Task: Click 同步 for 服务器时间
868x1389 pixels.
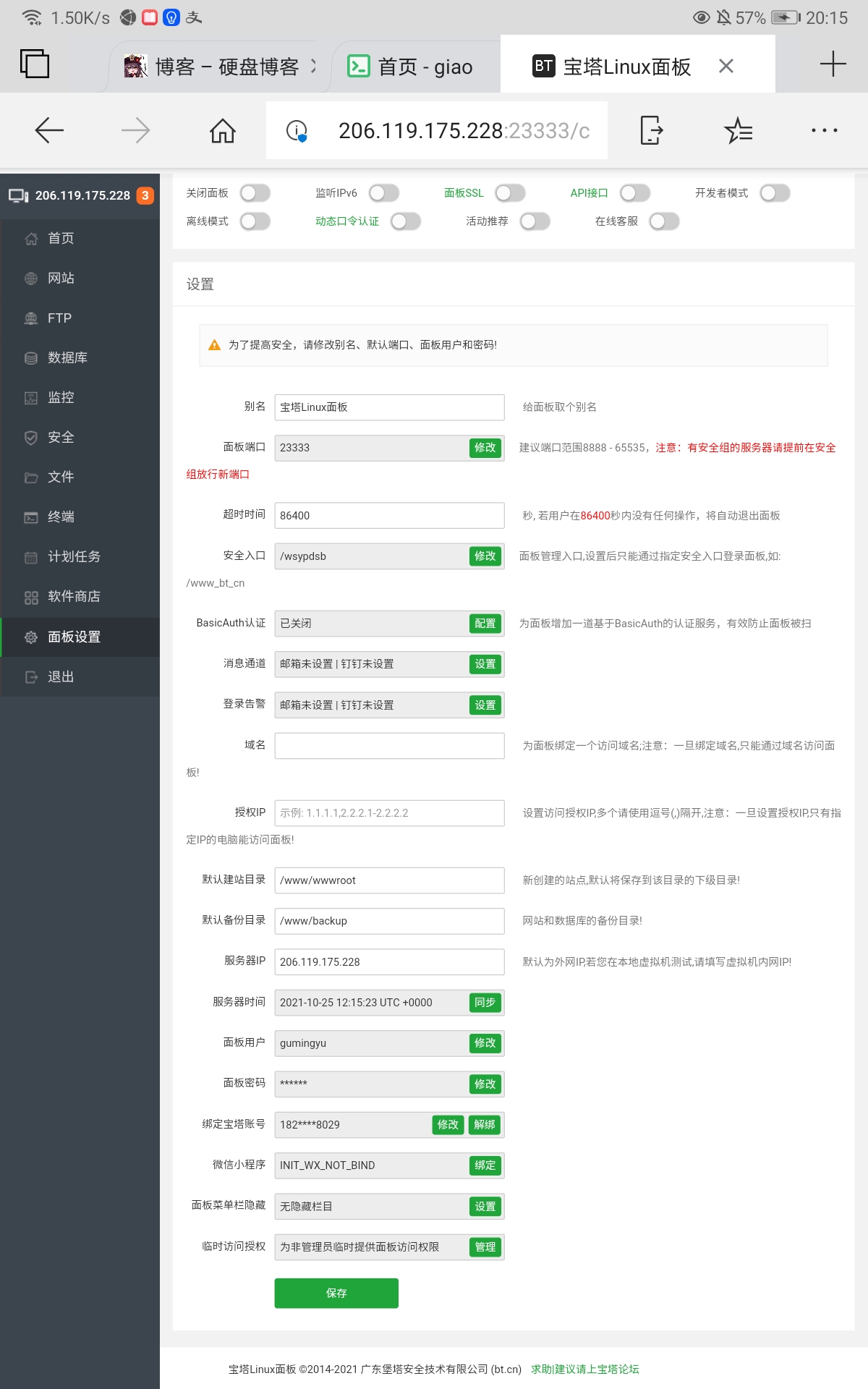Action: 485,1003
